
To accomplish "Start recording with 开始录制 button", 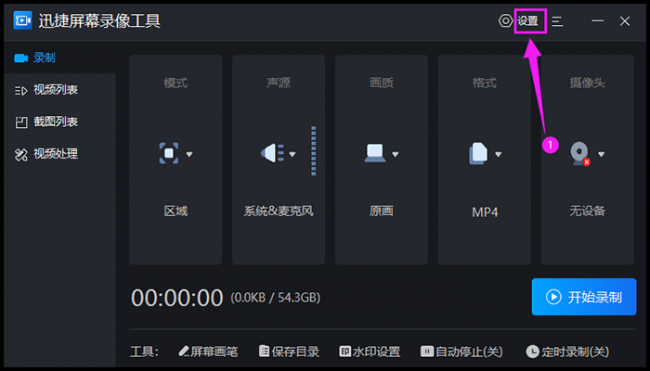I will click(584, 297).
